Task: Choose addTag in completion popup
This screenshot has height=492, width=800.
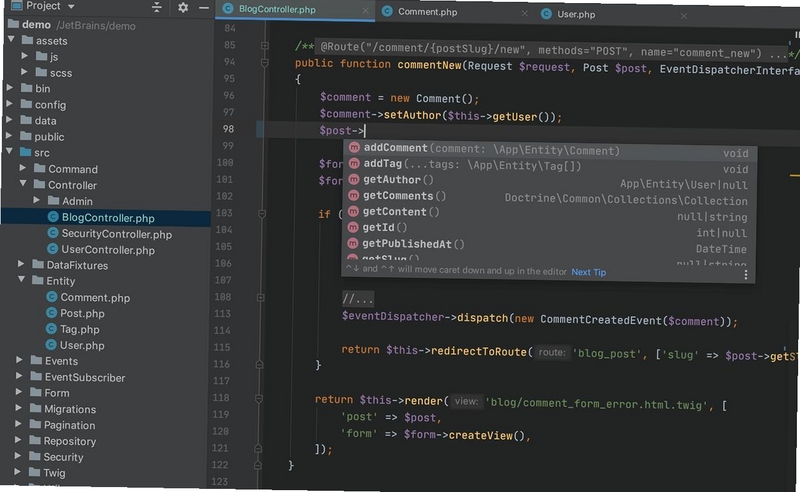Action: pos(549,166)
